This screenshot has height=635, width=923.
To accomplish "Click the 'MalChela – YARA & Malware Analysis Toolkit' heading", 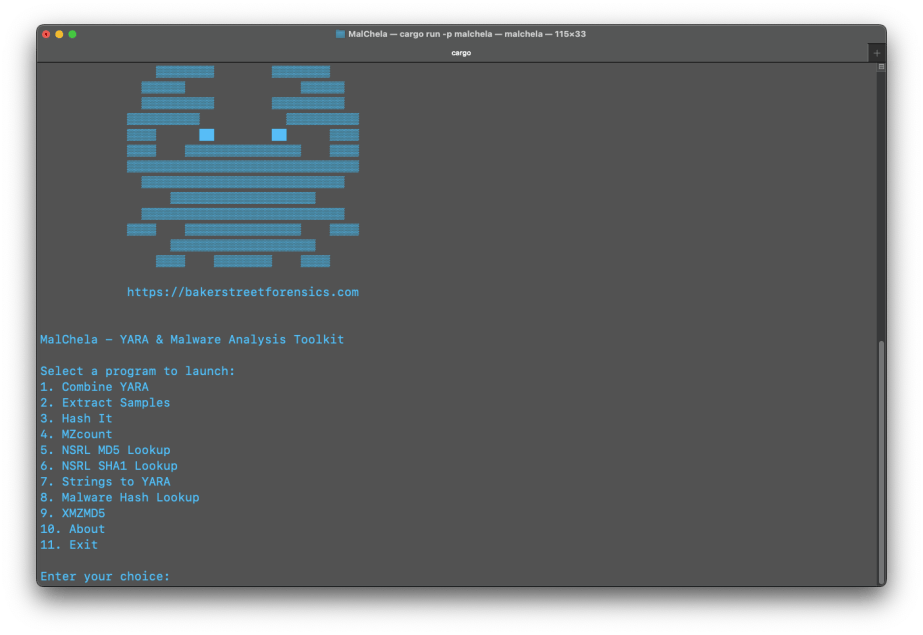I will click(192, 340).
